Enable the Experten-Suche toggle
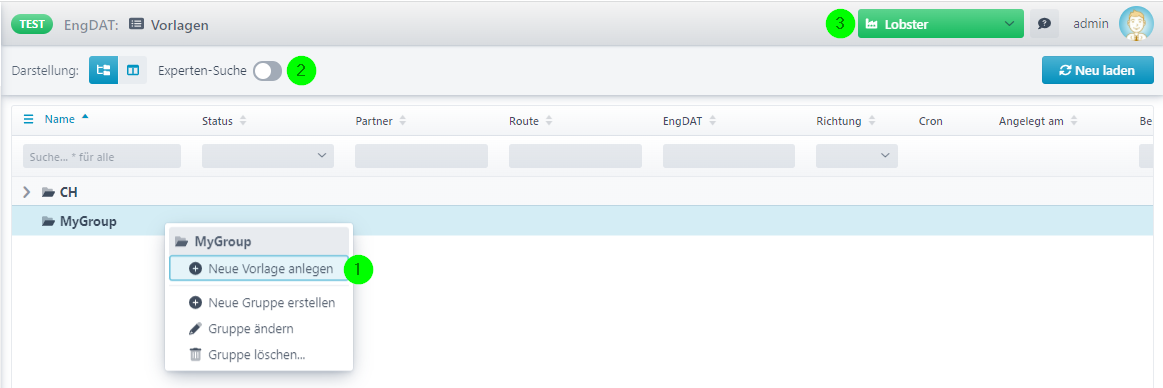 (267, 71)
